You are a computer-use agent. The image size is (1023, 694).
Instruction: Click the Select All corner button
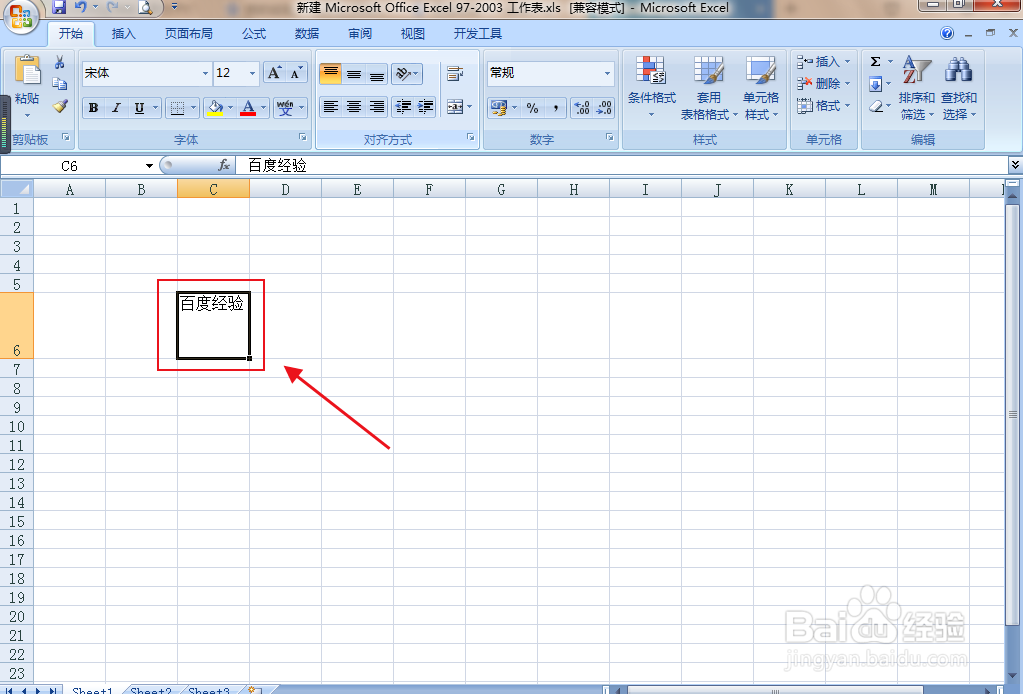(17, 189)
